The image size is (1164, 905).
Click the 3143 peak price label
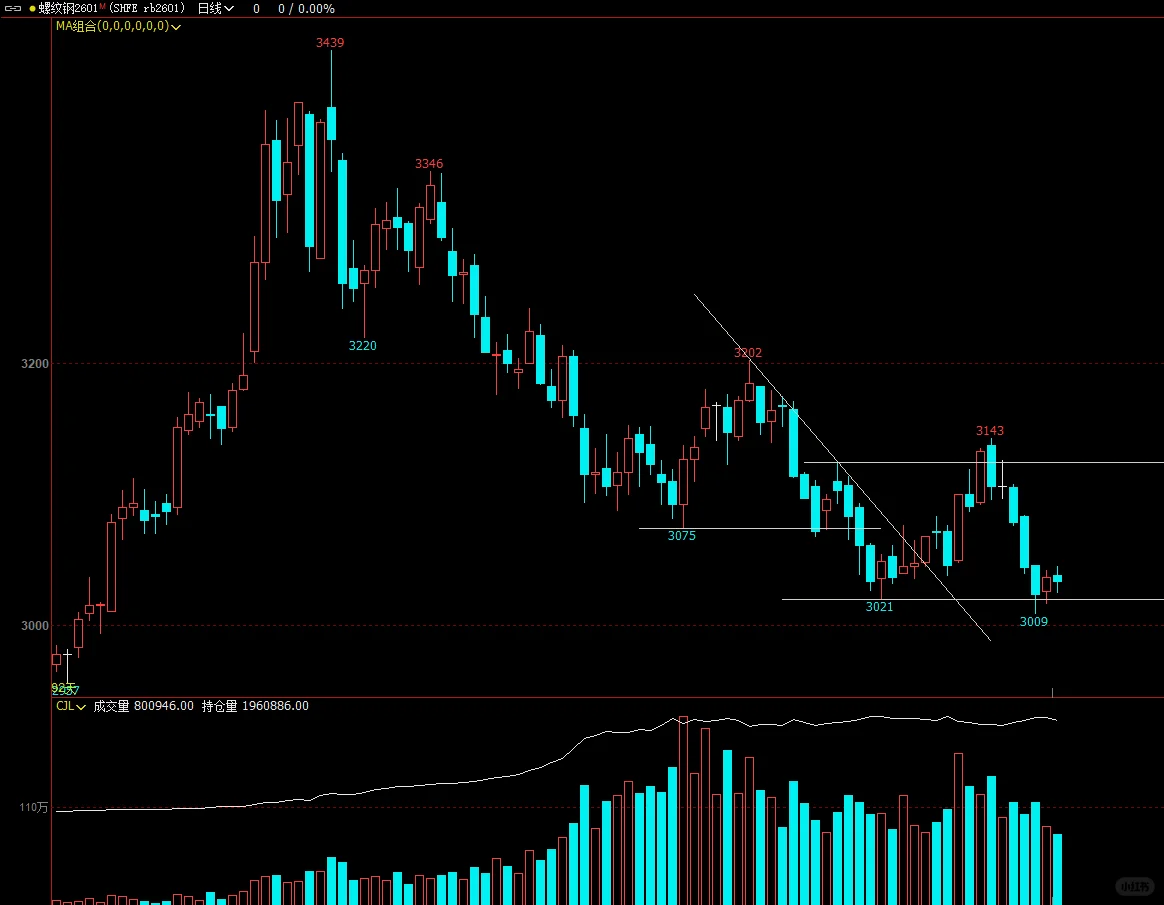point(990,431)
